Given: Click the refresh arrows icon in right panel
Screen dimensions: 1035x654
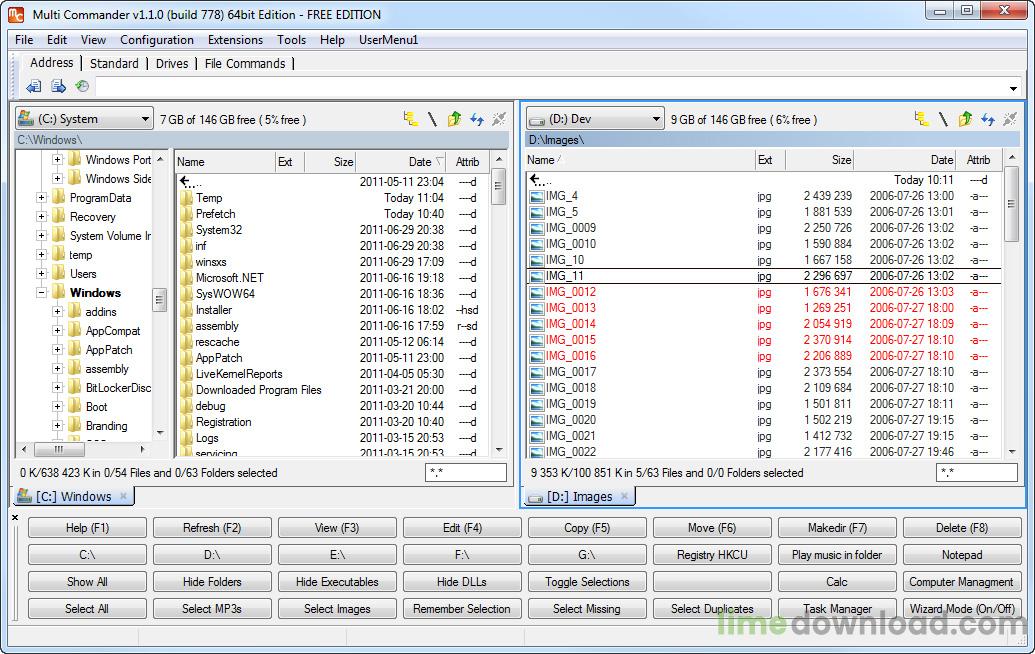Looking at the screenshot, I should (987, 119).
